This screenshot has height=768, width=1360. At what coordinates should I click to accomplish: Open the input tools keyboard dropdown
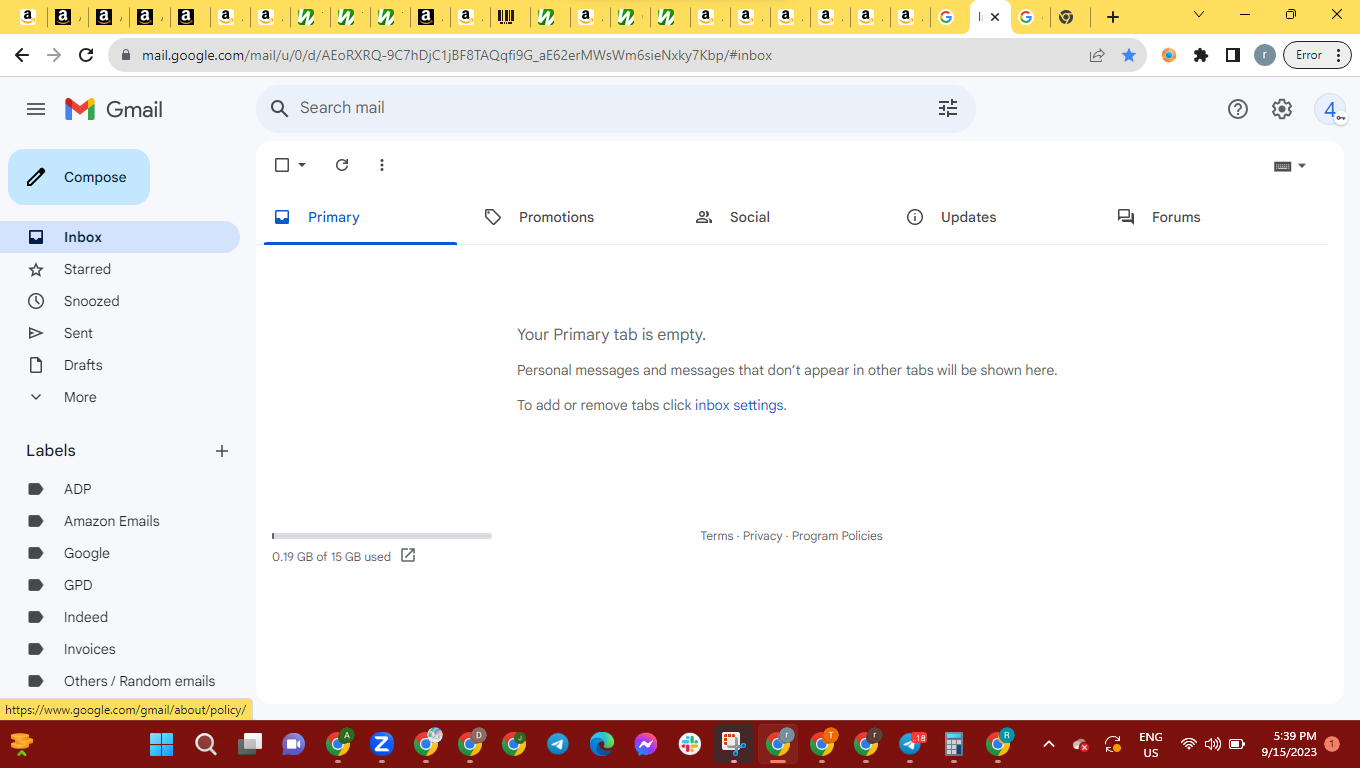coord(1290,166)
